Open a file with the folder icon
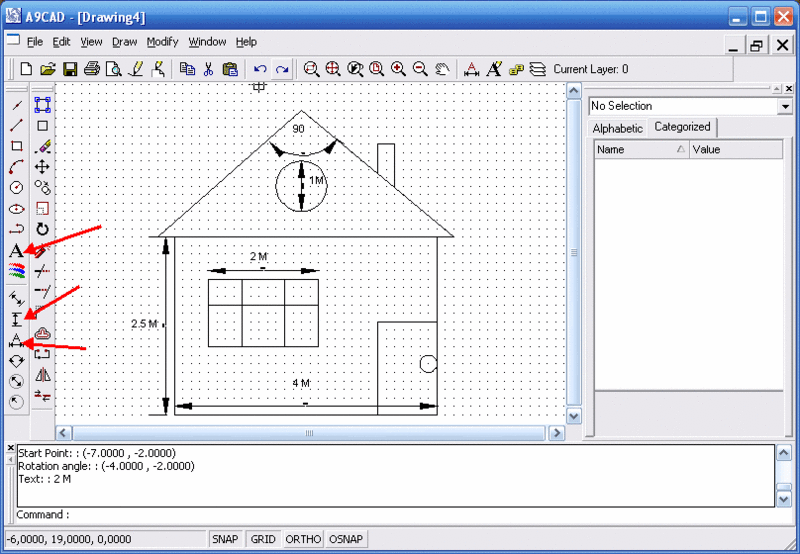 (48, 69)
